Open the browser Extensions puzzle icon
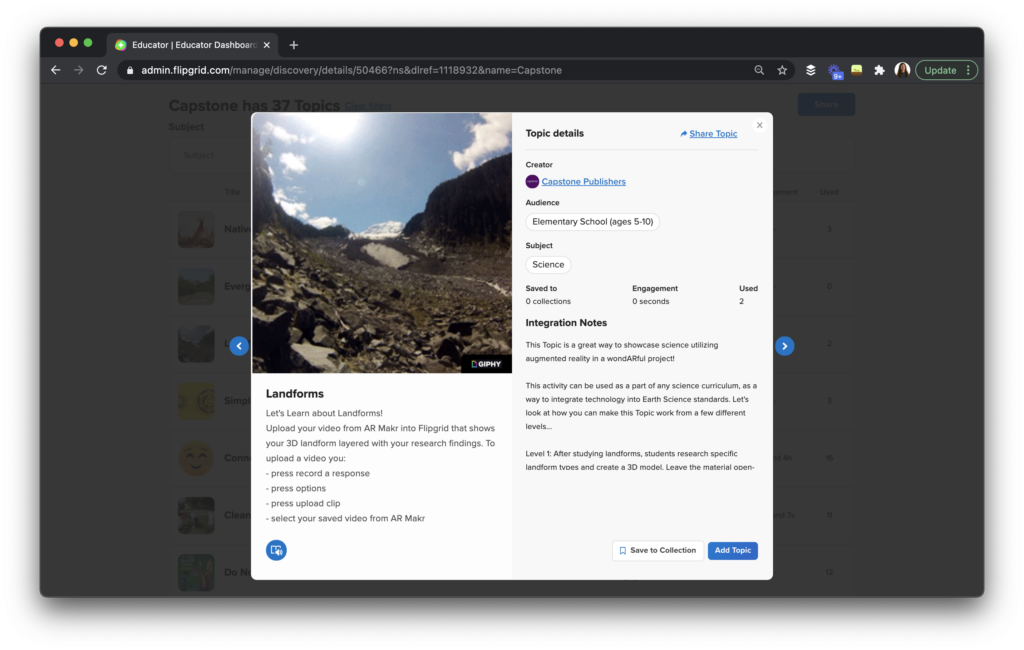 click(x=879, y=70)
